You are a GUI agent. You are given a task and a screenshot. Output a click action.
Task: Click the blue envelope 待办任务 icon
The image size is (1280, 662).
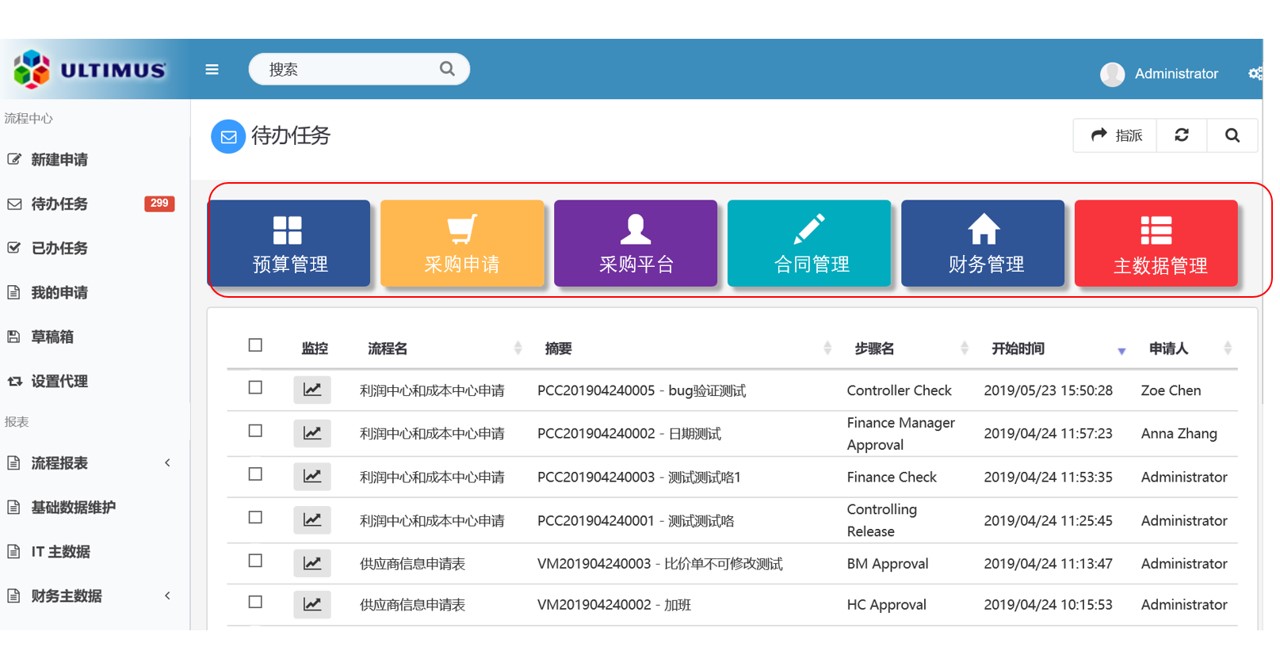pyautogui.click(x=228, y=137)
